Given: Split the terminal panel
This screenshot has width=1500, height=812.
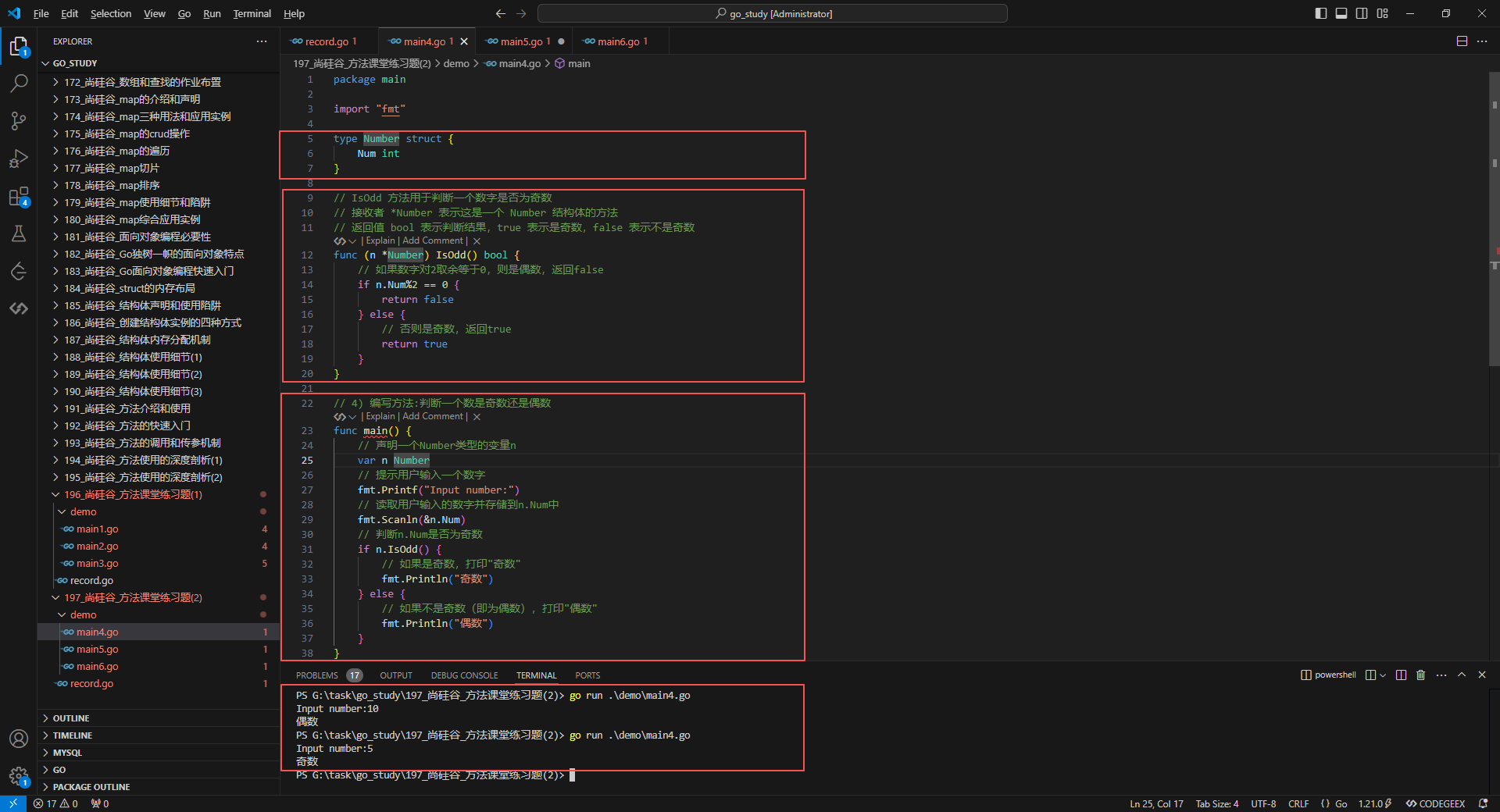Looking at the screenshot, I should click(x=1401, y=675).
